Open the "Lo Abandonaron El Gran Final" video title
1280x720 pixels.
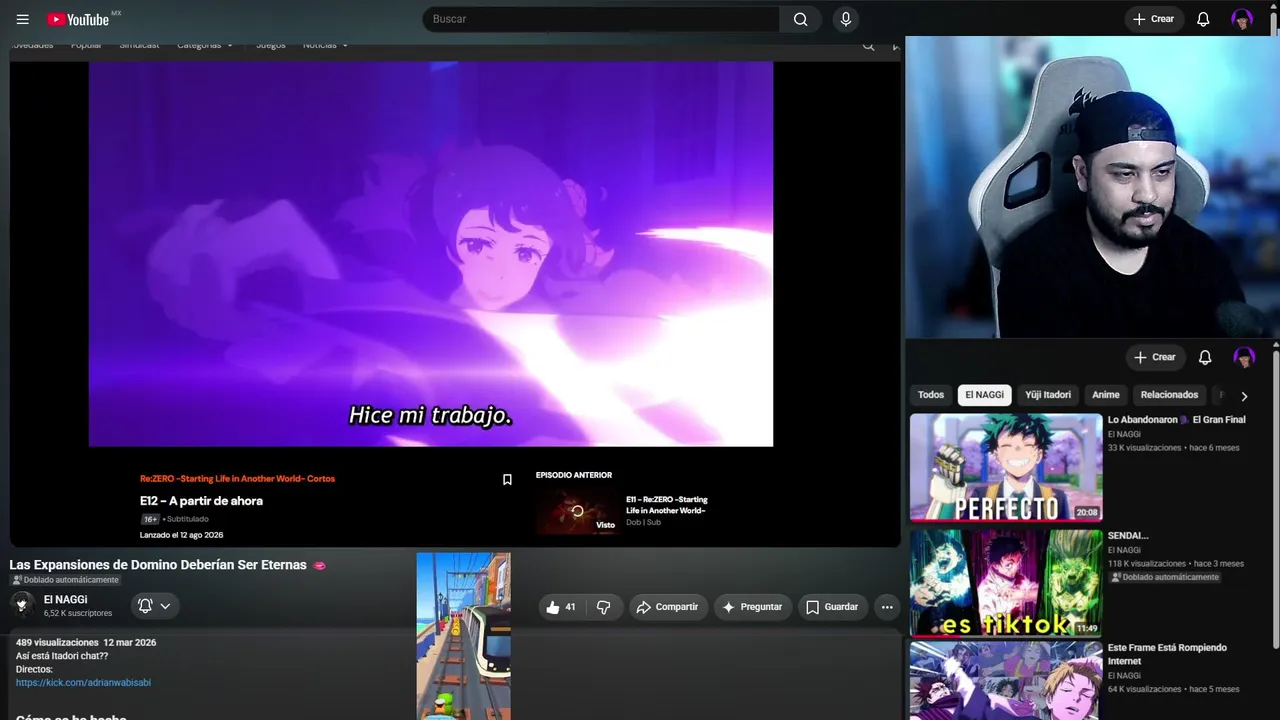pyautogui.click(x=1177, y=420)
